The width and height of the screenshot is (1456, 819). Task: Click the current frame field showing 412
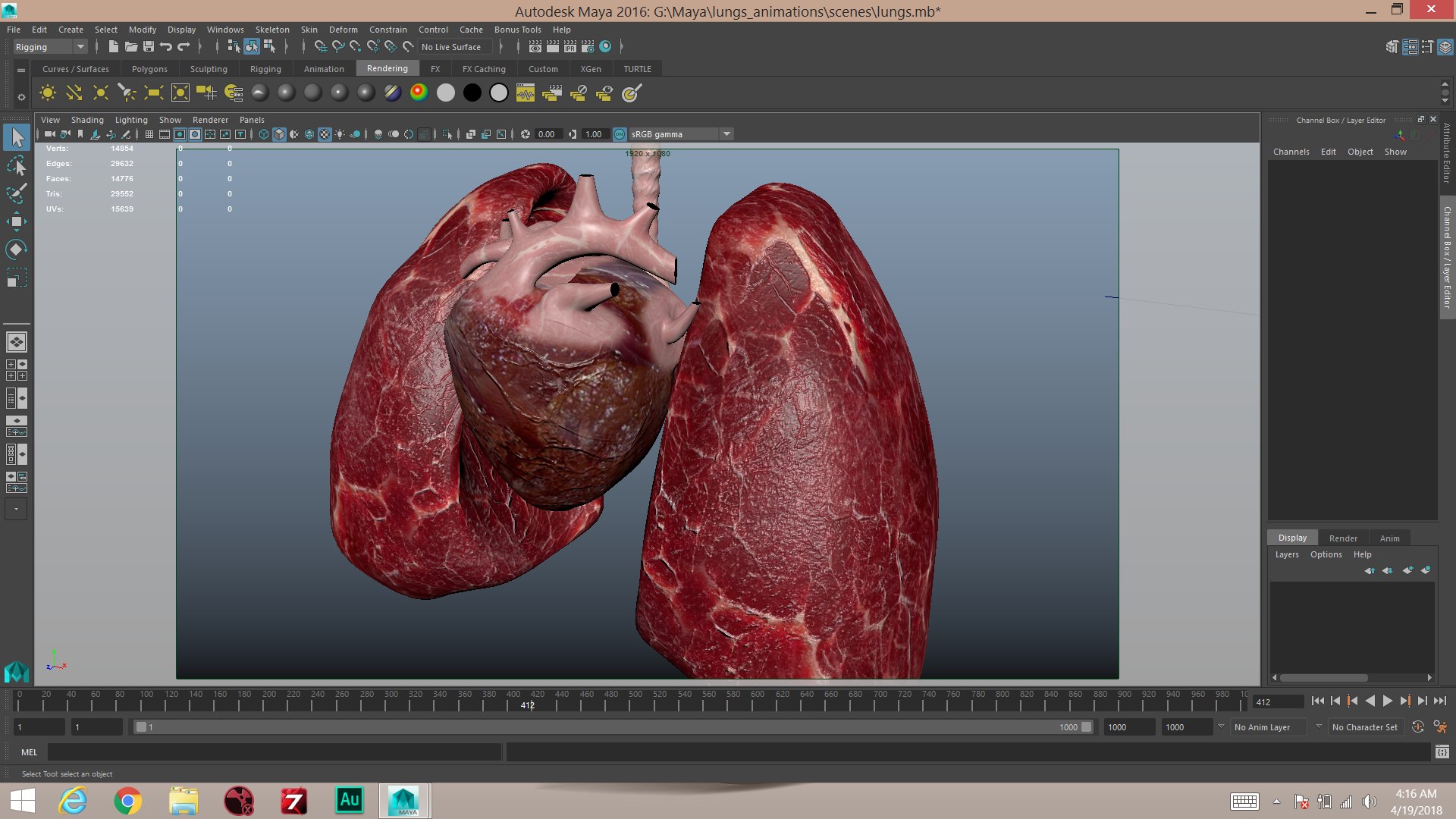(x=1278, y=702)
